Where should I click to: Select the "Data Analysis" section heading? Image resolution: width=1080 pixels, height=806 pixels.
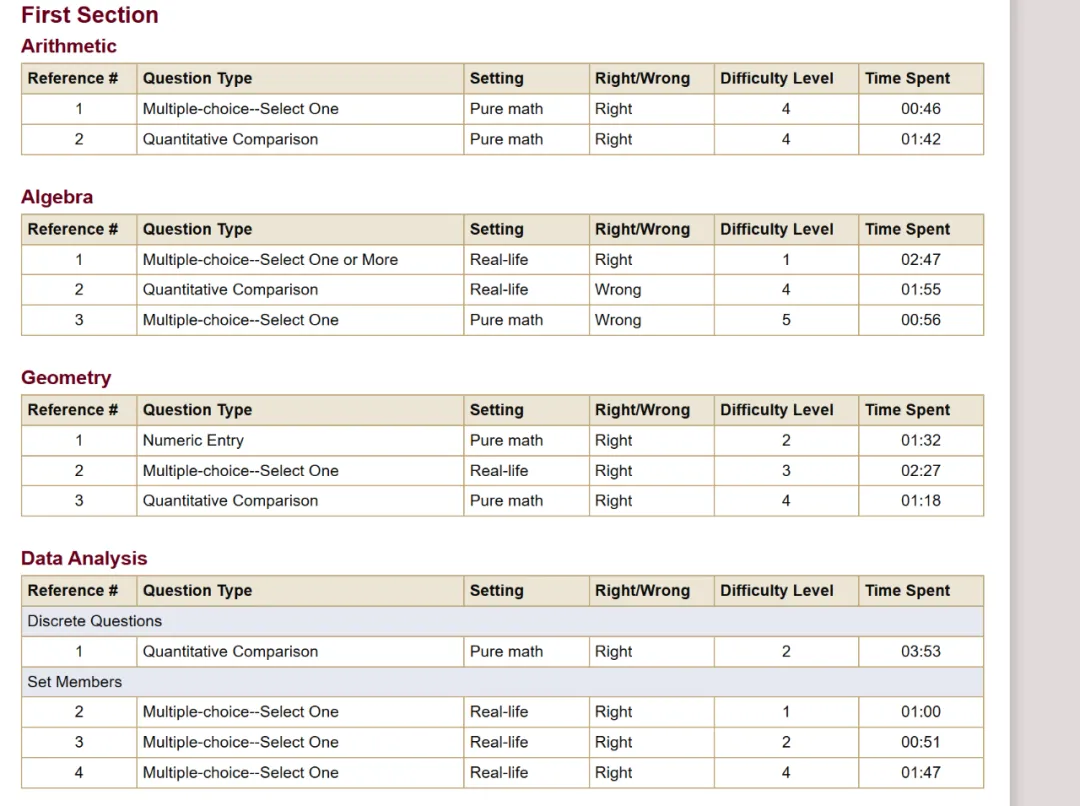click(84, 559)
